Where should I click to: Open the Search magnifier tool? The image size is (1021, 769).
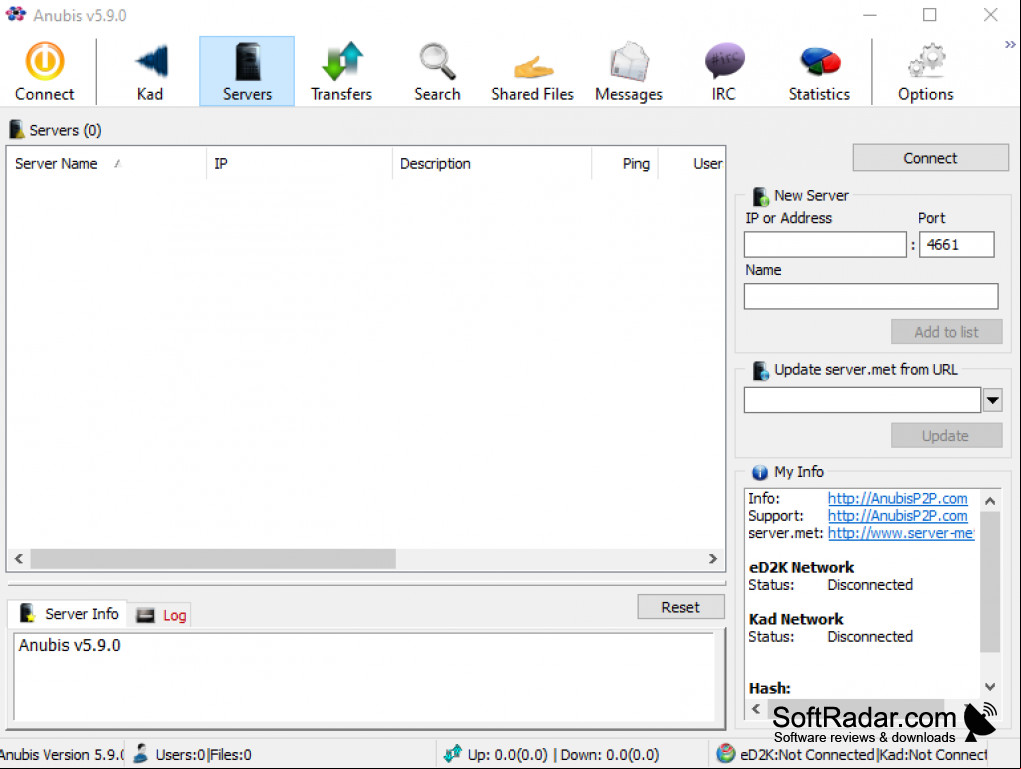pos(437,71)
